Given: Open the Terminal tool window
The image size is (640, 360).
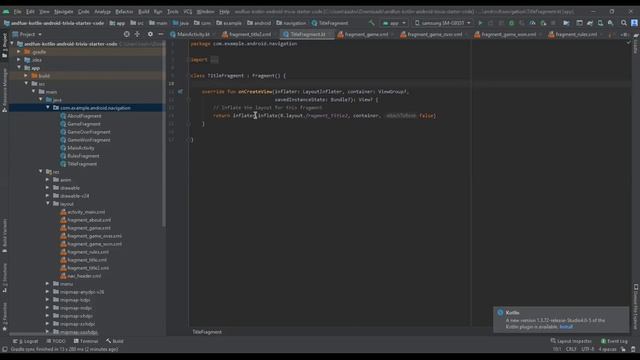Looking at the screenshot, I should (86, 341).
